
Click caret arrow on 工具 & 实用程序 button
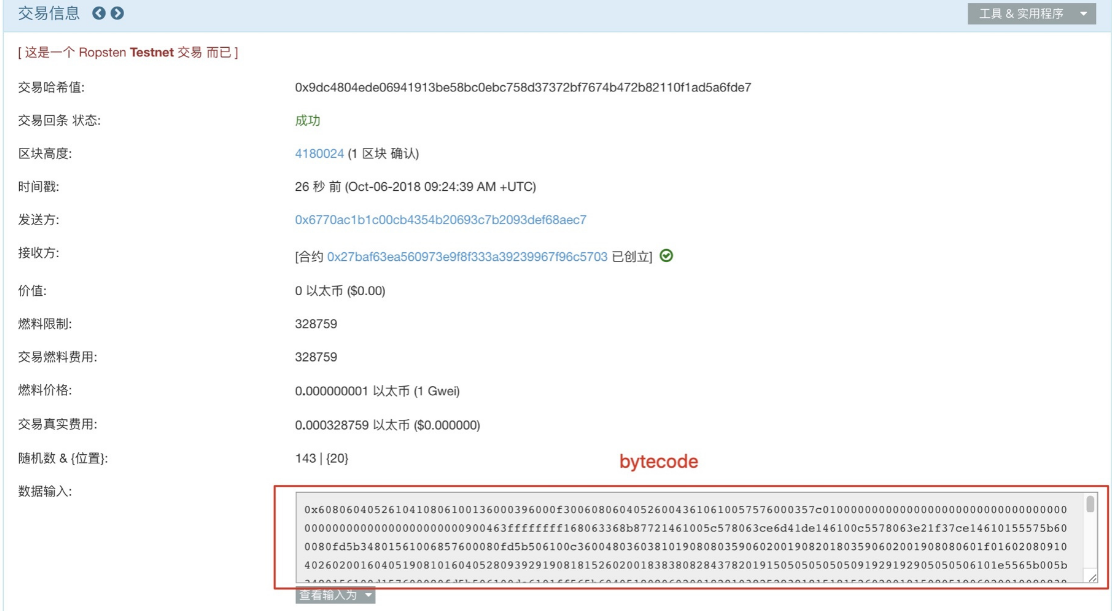[x=1083, y=14]
